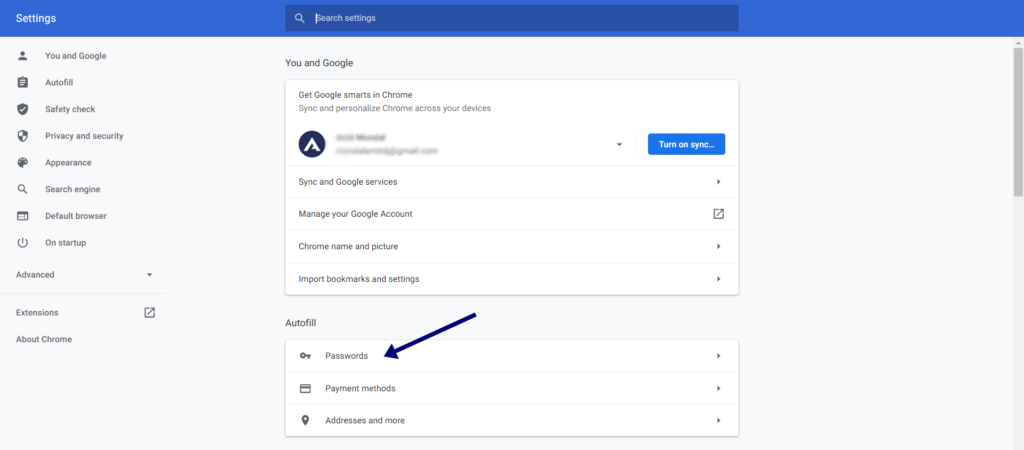Screen dimensions: 1024x450
Task: Click the magnifier icon beside Search engine
Action: click(x=23, y=189)
